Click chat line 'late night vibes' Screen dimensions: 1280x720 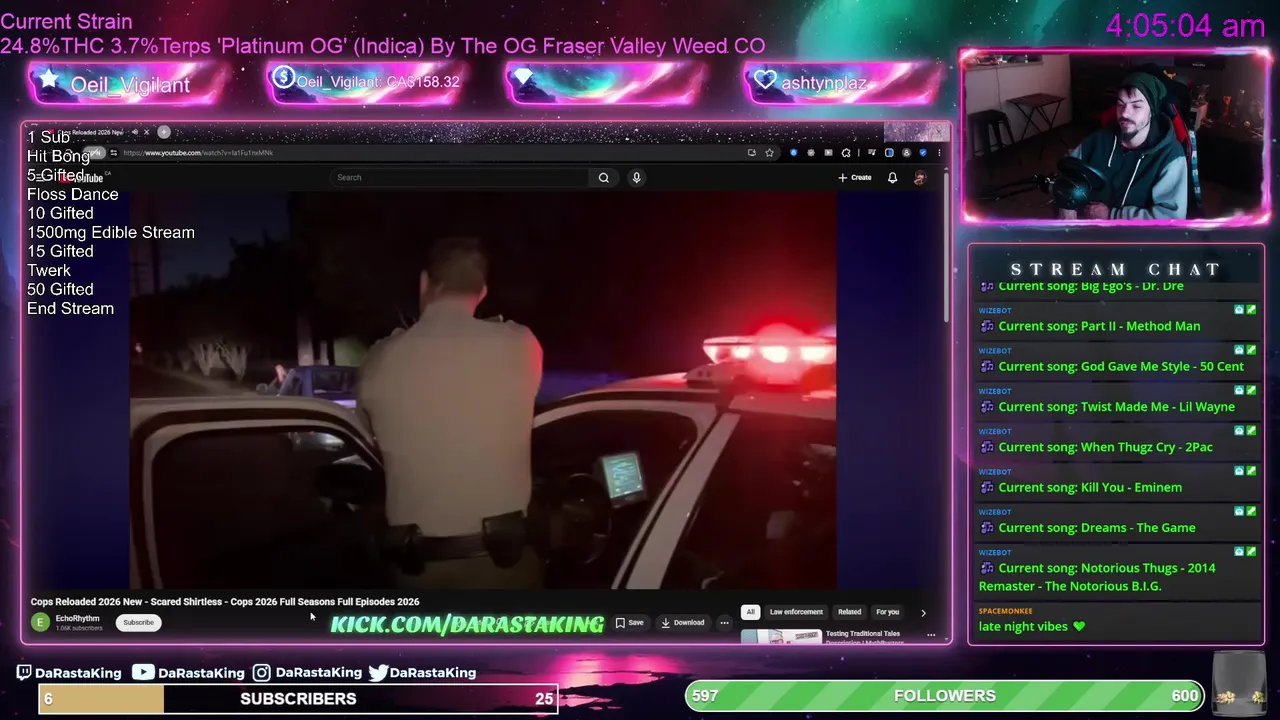pyautogui.click(x=1031, y=627)
